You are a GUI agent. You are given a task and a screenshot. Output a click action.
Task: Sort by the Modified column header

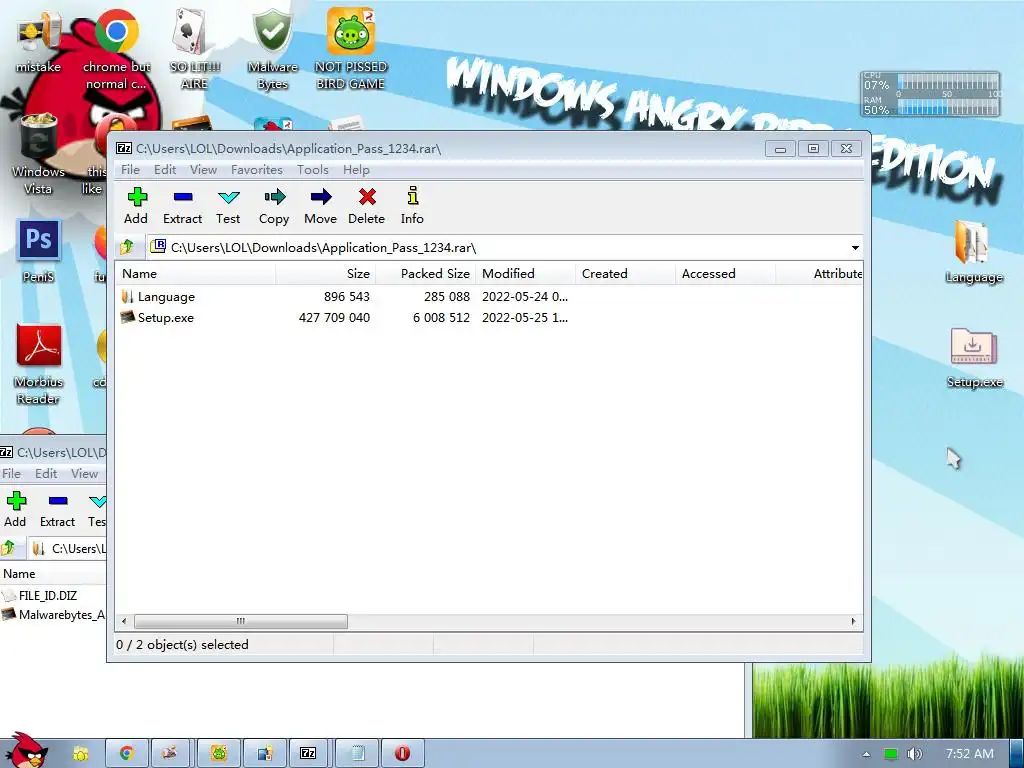tap(526, 274)
